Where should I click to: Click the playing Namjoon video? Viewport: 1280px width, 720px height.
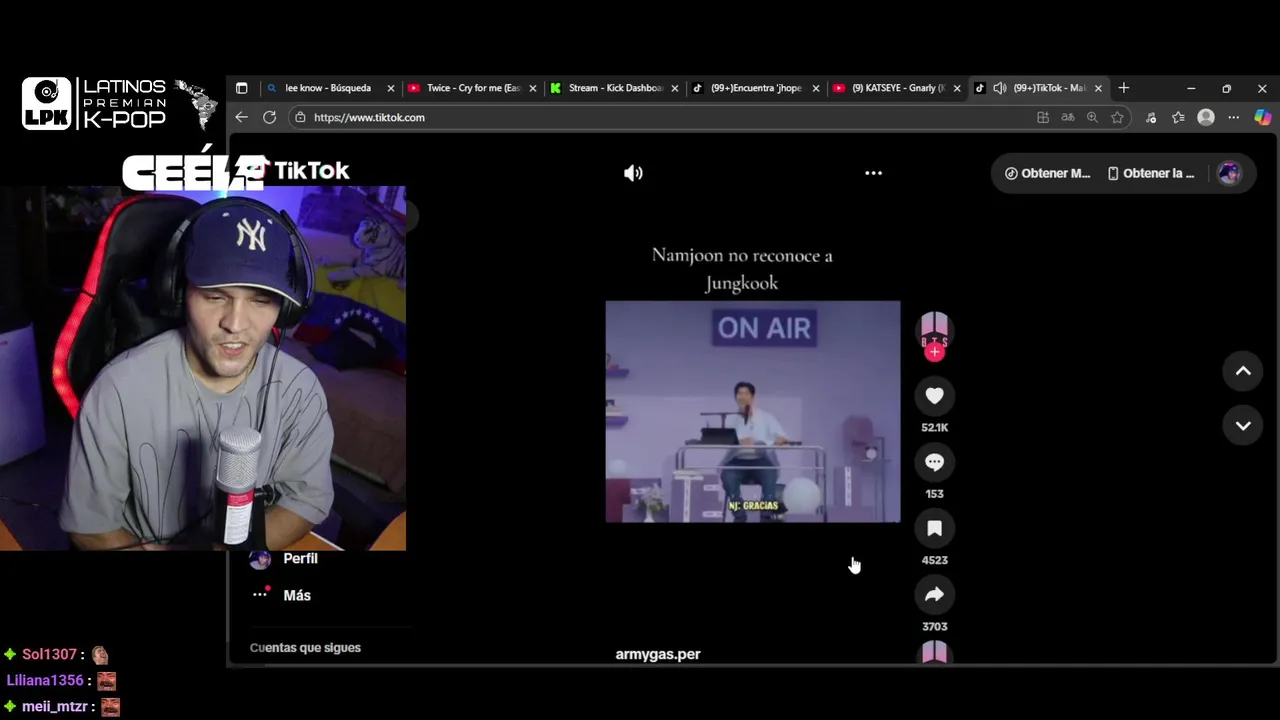coord(752,411)
